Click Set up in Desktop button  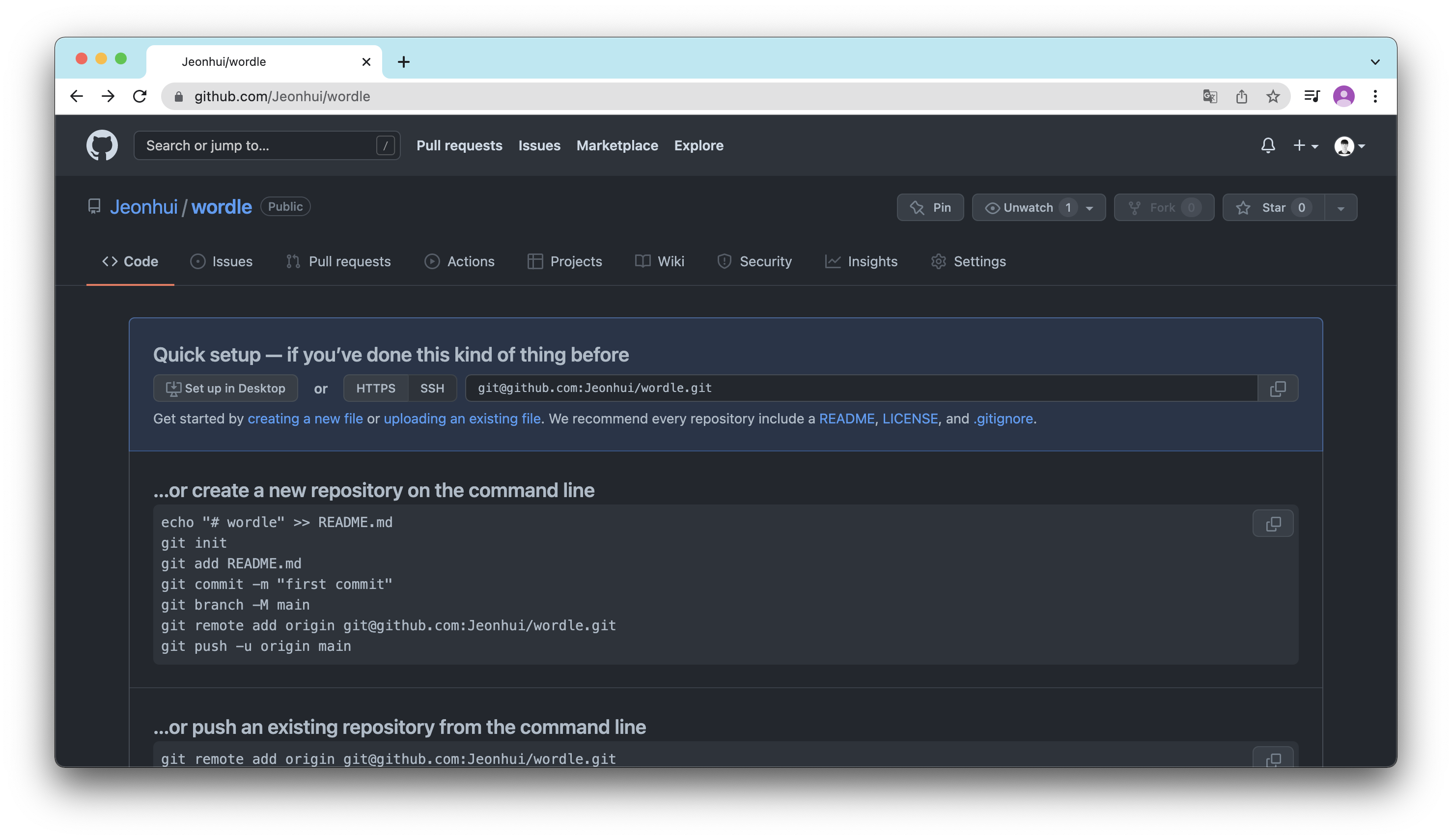(225, 388)
